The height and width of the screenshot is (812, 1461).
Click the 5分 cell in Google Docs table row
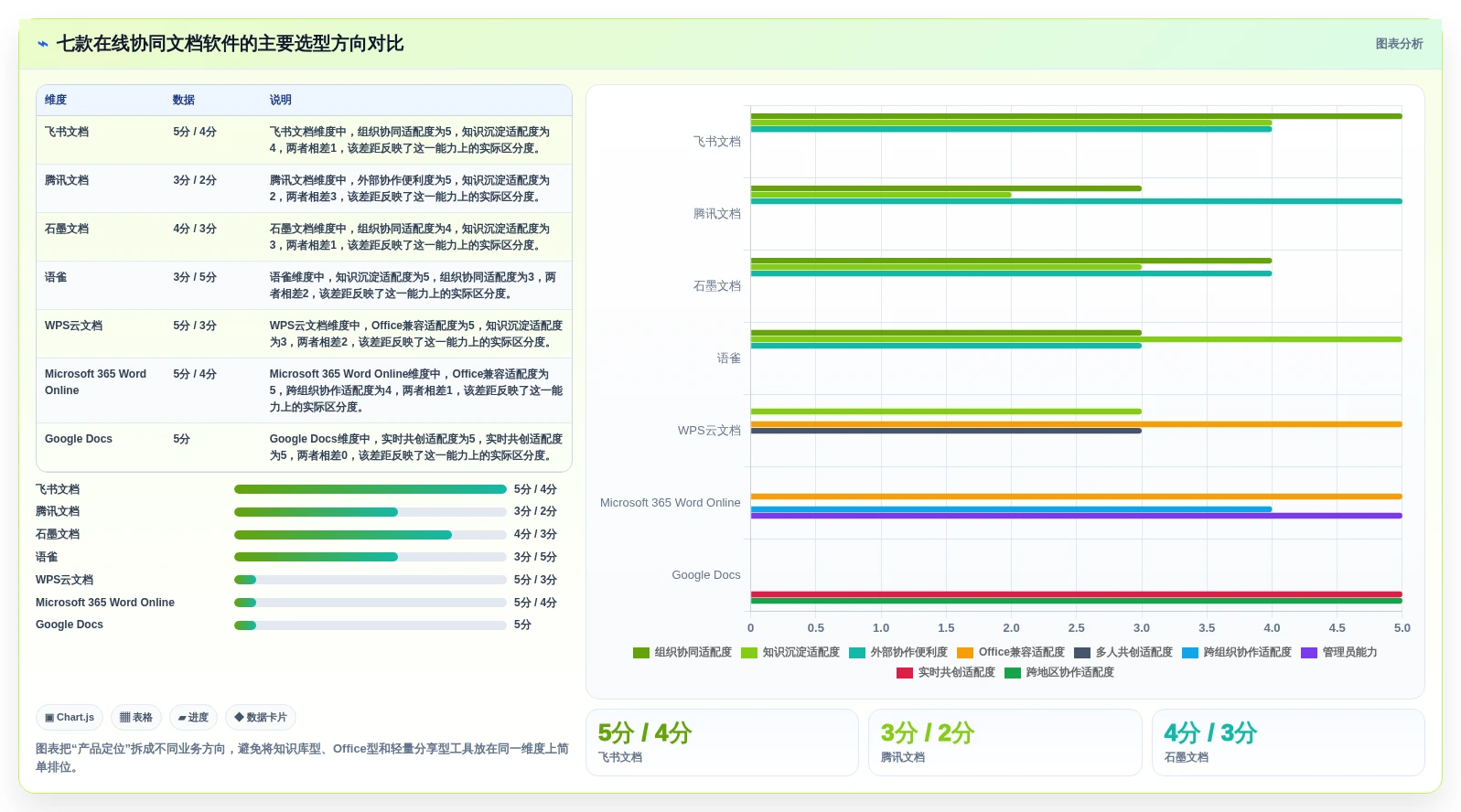(x=182, y=439)
